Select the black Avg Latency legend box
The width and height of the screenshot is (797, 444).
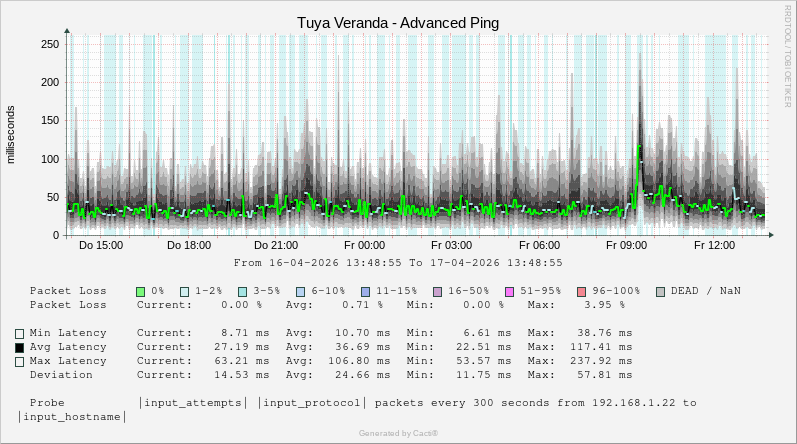[x=19, y=347]
